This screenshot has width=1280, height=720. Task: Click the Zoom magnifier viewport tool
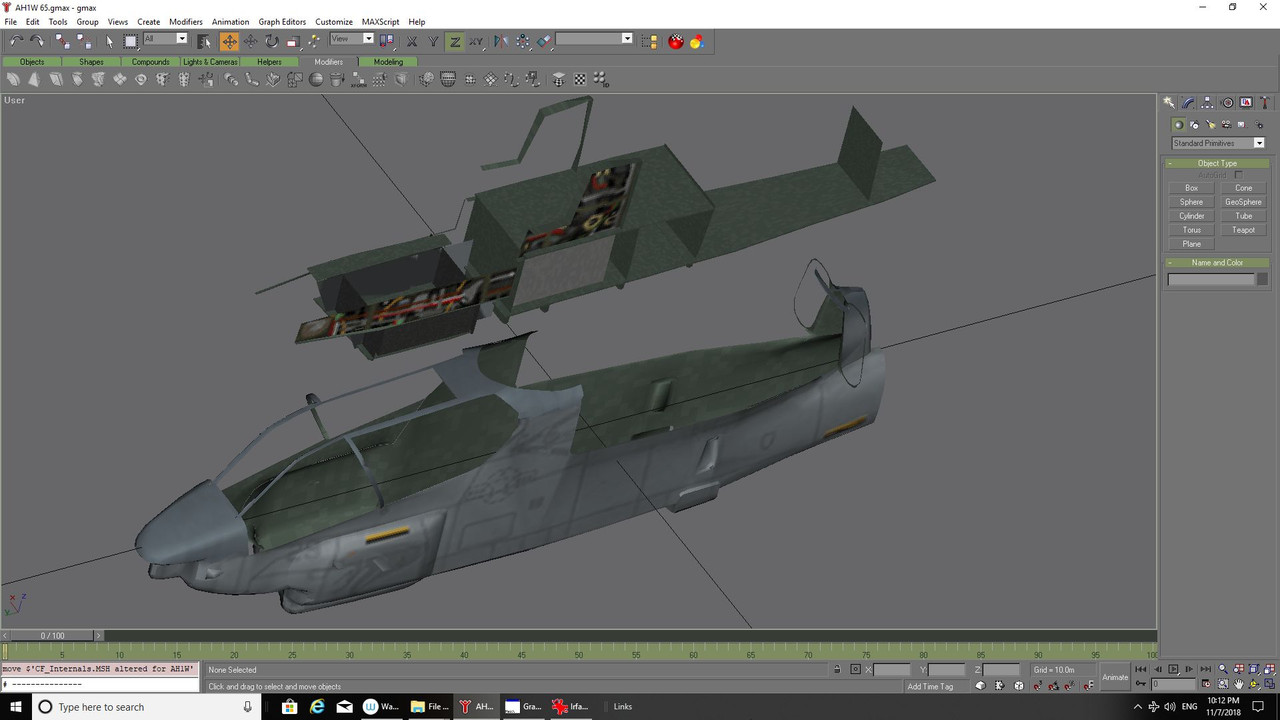click(1222, 669)
